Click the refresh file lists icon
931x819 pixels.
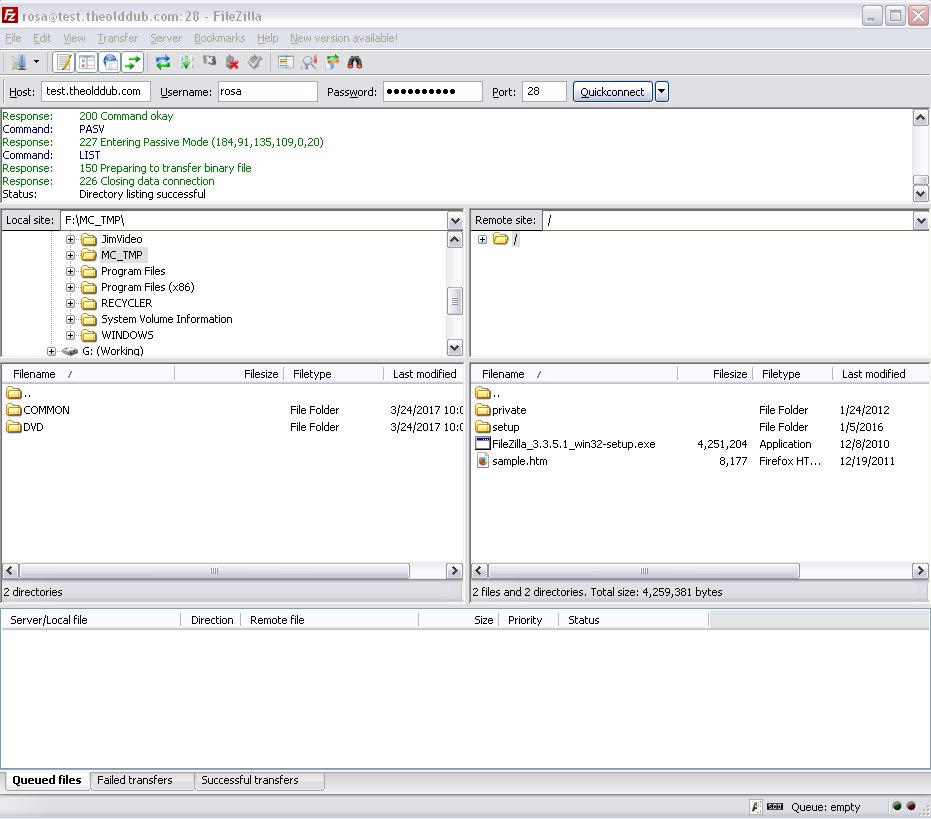pyautogui.click(x=163, y=62)
